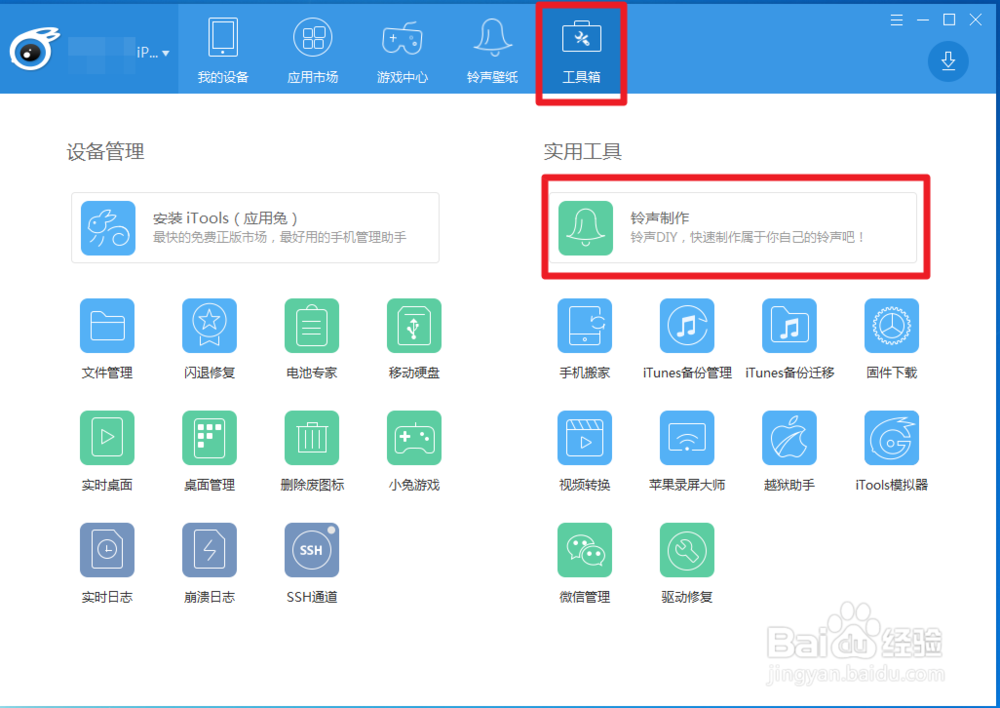
Task: Click the download manager arrow icon
Action: click(x=948, y=61)
